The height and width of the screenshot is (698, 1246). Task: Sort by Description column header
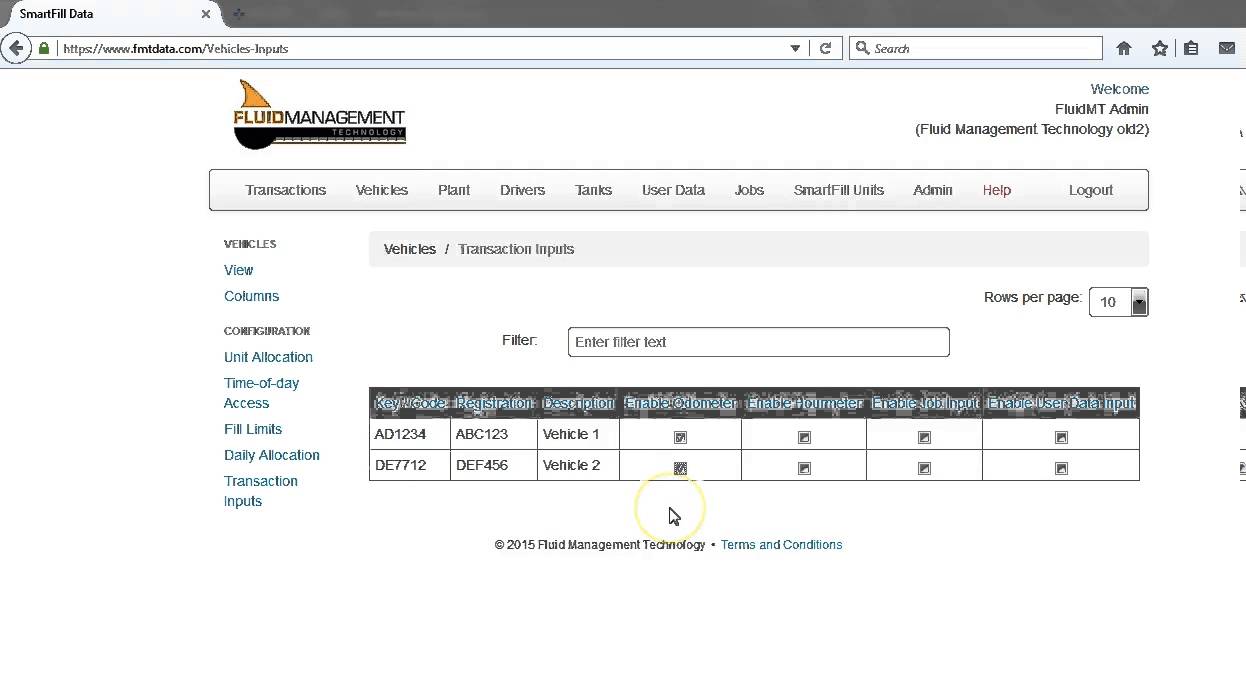tap(578, 403)
